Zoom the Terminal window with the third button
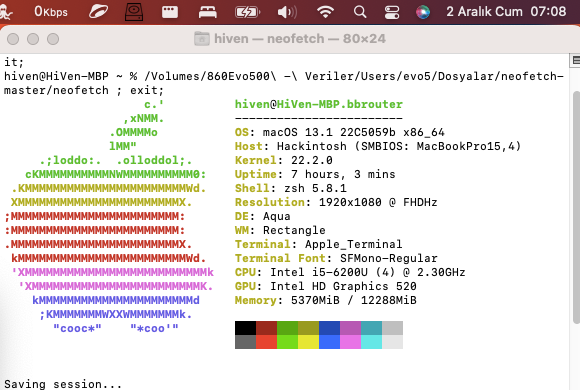 [53, 39]
